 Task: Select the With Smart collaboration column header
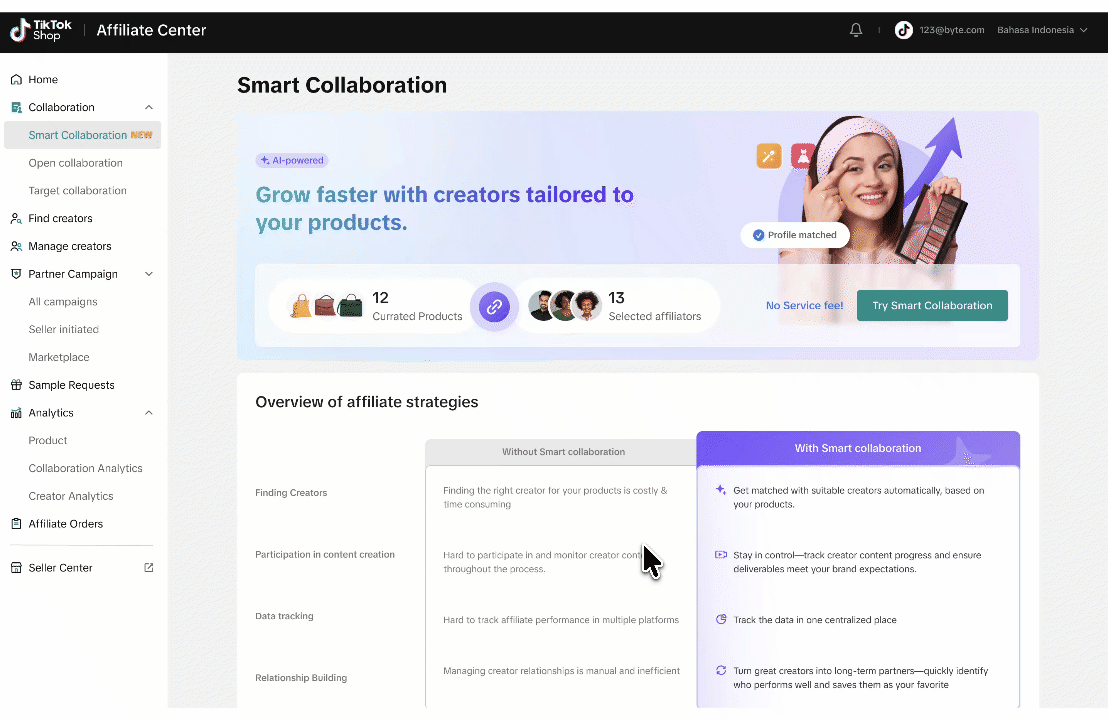858,449
